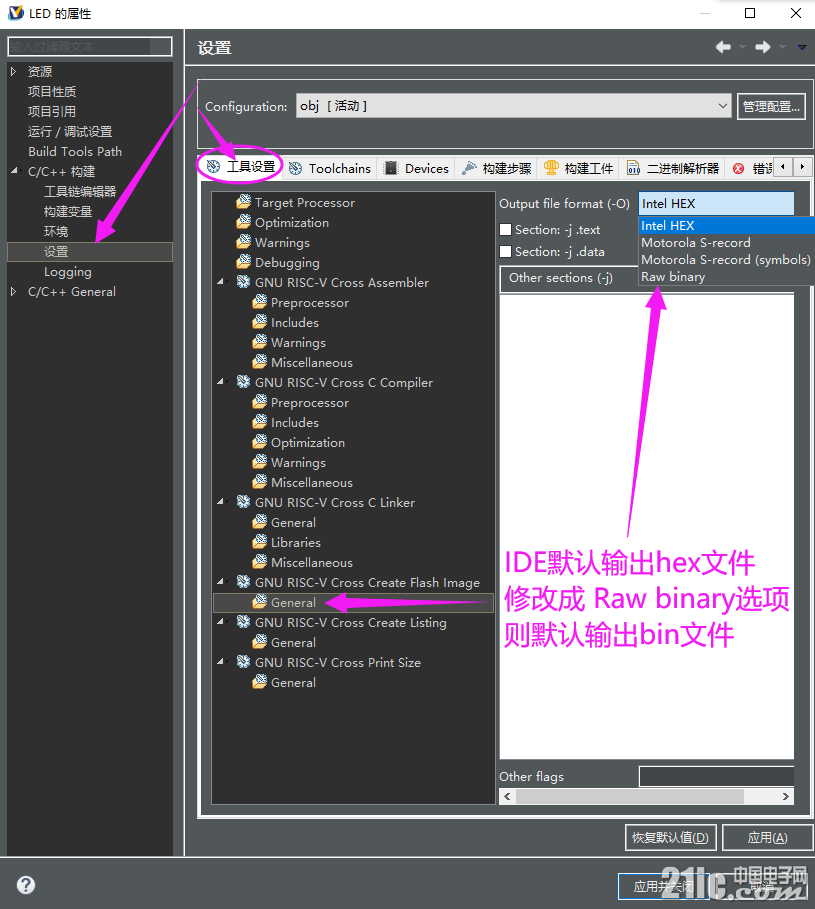Image resolution: width=815 pixels, height=909 pixels.
Task: Collapse the GNU RISC-V Cross C Compiler node
Action: [x=220, y=382]
